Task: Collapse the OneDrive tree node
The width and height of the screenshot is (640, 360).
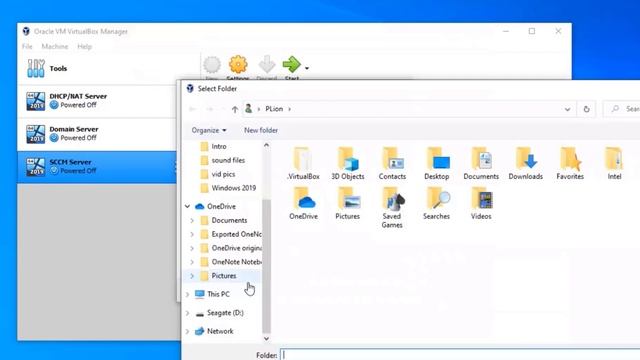Action: [x=187, y=207]
